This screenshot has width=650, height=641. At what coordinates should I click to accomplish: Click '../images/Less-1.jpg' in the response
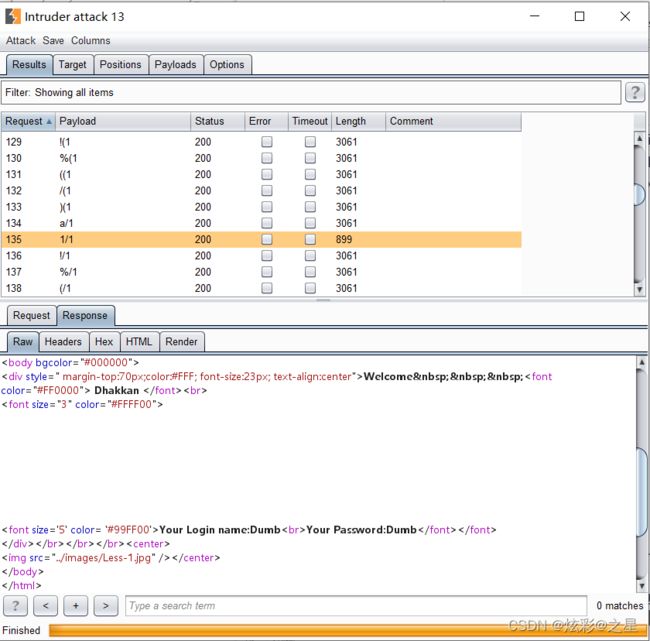[x=104, y=558]
